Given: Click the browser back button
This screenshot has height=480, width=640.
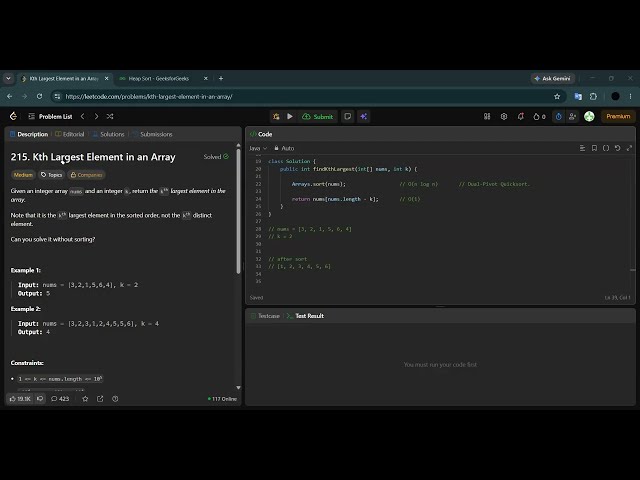Looking at the screenshot, I should click(10, 97).
